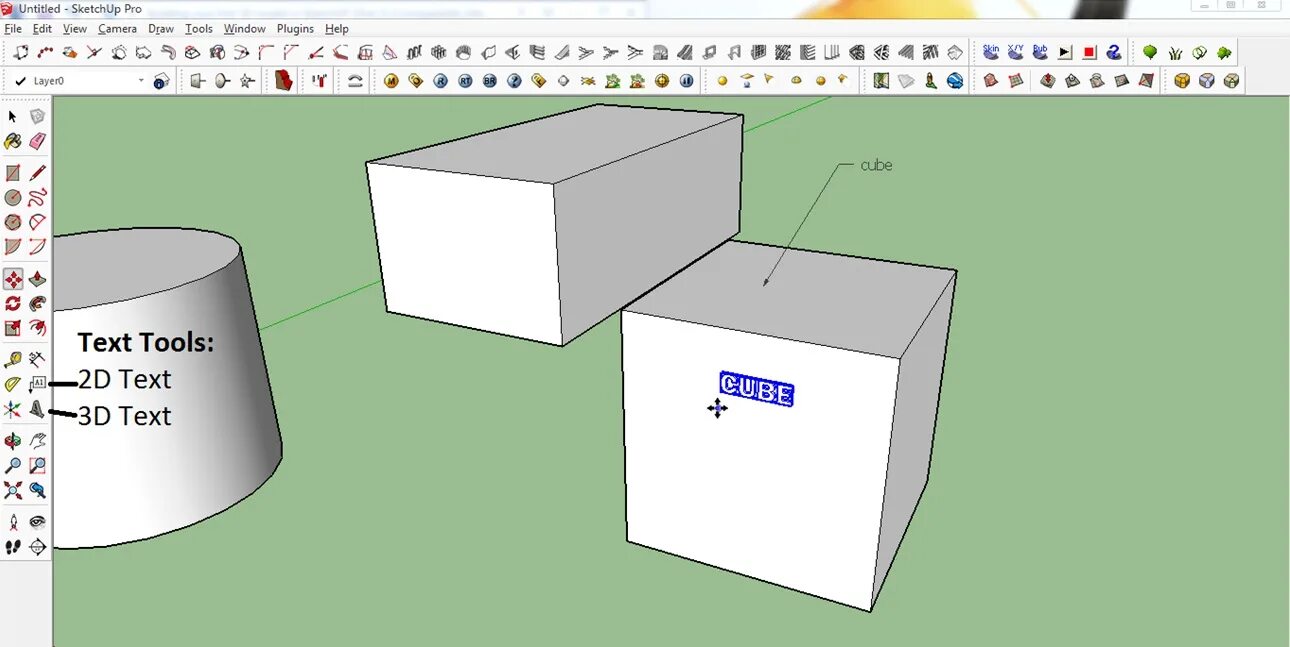Select the Zoom Window tool

[x=38, y=465]
